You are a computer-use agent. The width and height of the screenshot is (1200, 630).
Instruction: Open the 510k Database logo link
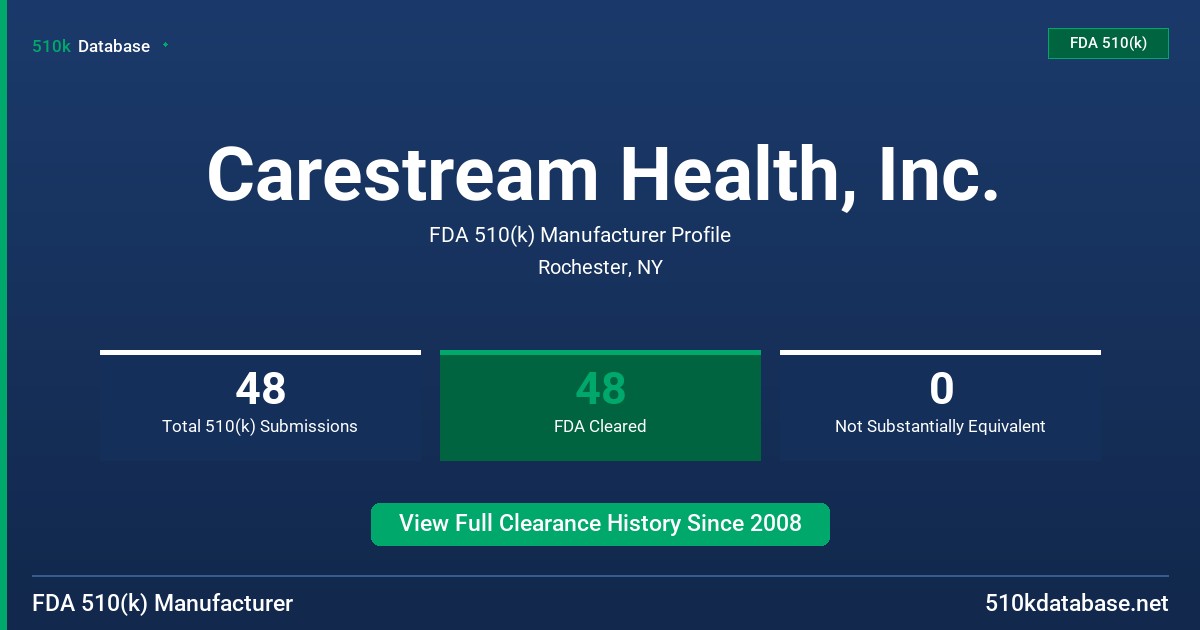91,46
